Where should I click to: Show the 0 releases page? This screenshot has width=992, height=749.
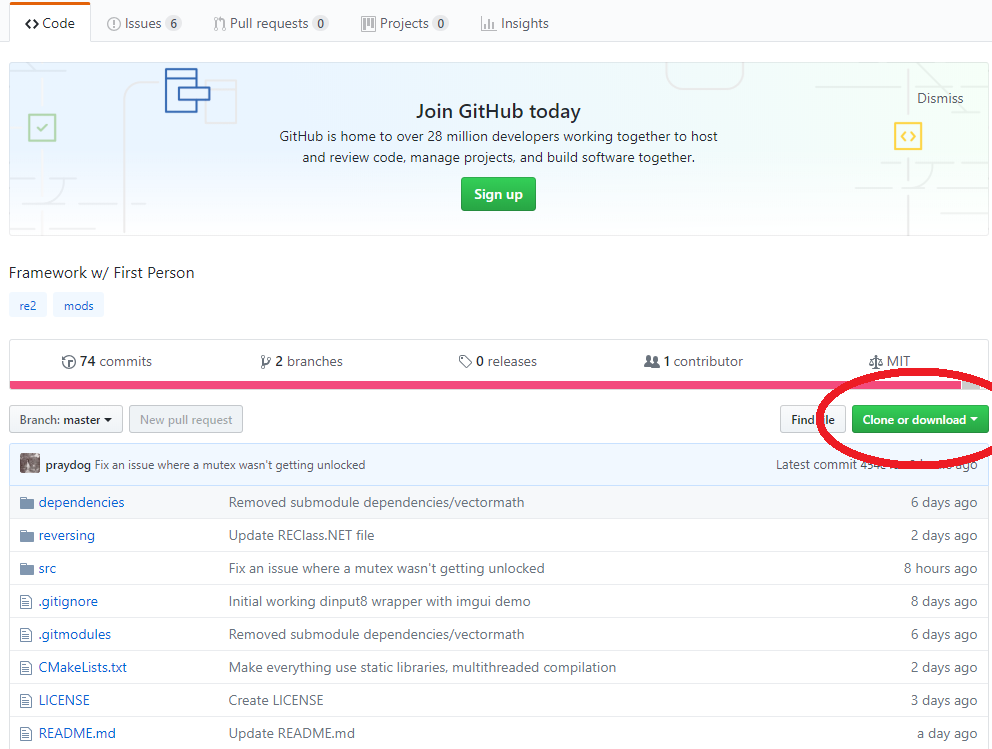(497, 361)
